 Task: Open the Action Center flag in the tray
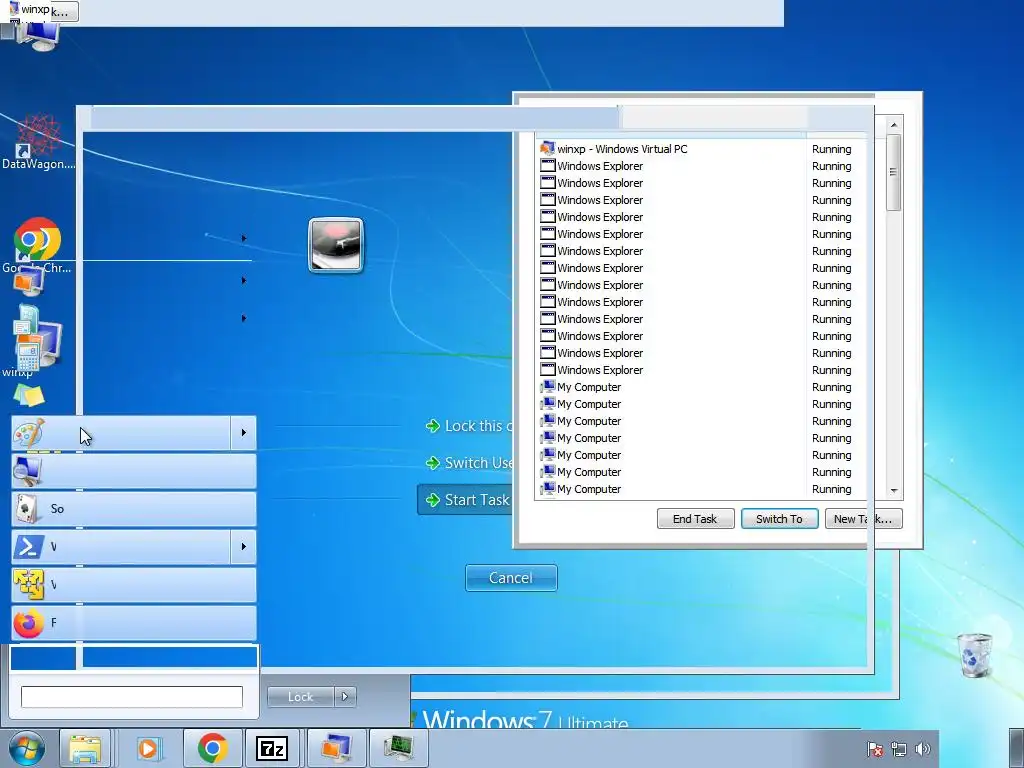pos(875,749)
